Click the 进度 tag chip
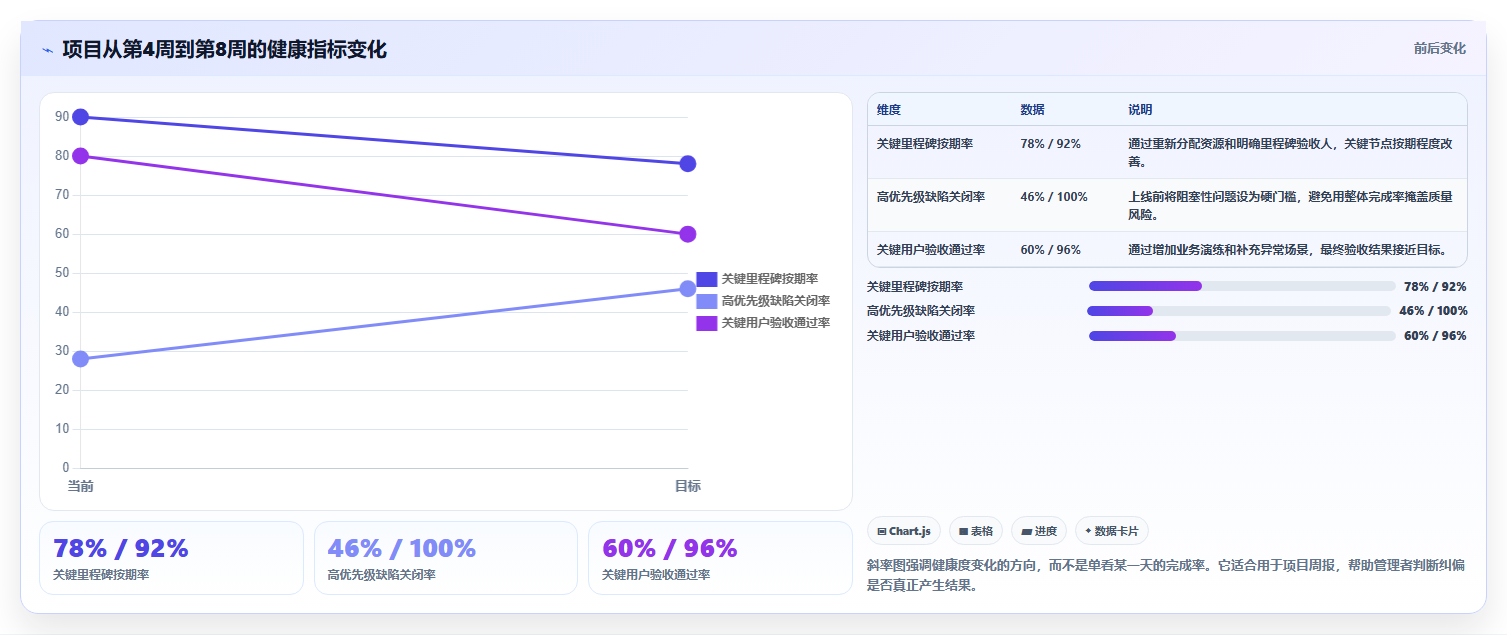1507x635 pixels. pyautogui.click(x=1039, y=531)
